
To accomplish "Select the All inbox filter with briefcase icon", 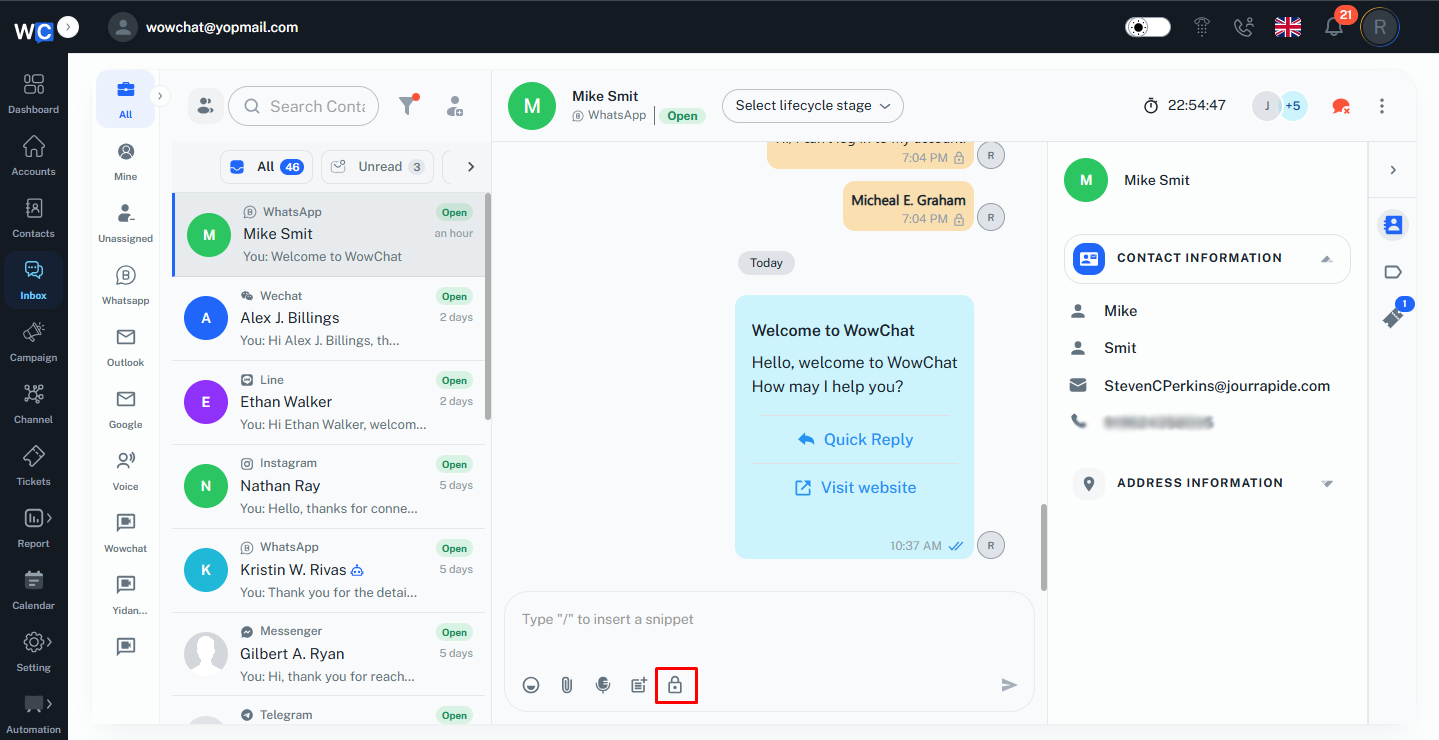I will pos(126,99).
